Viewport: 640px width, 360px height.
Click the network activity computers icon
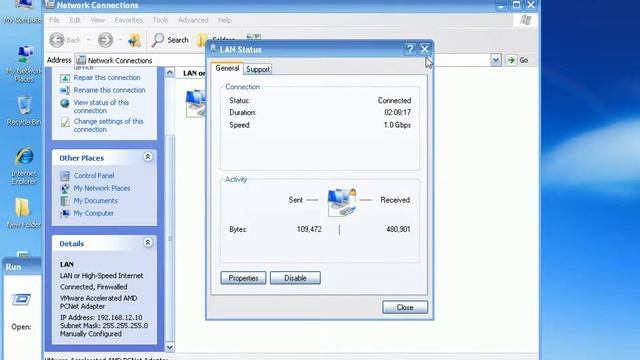pyautogui.click(x=342, y=202)
